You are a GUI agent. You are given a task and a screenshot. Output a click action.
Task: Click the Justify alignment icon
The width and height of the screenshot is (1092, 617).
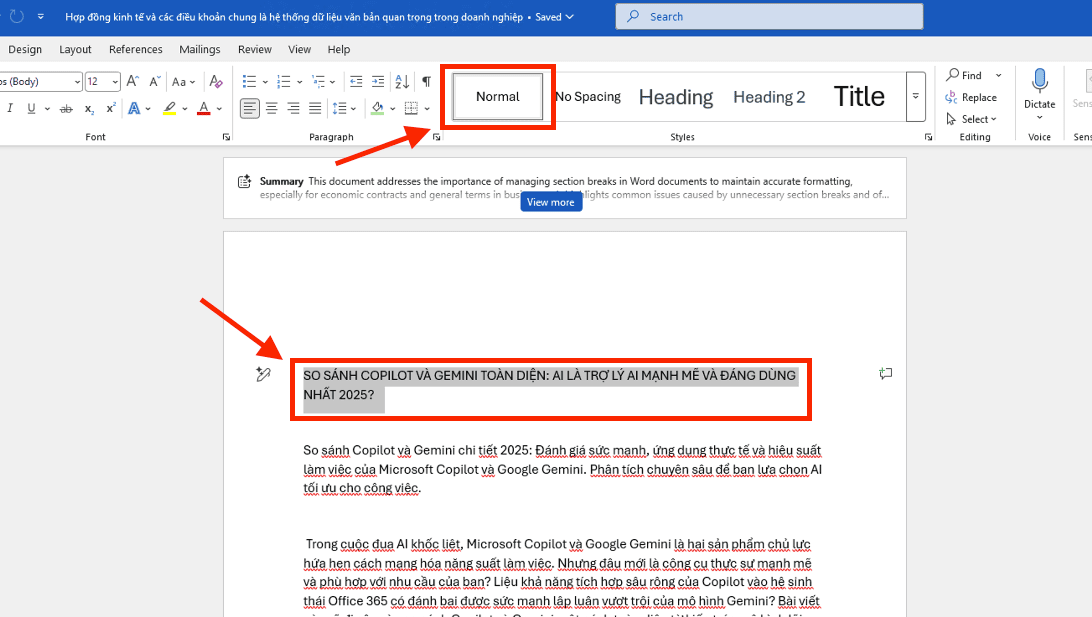click(315, 108)
